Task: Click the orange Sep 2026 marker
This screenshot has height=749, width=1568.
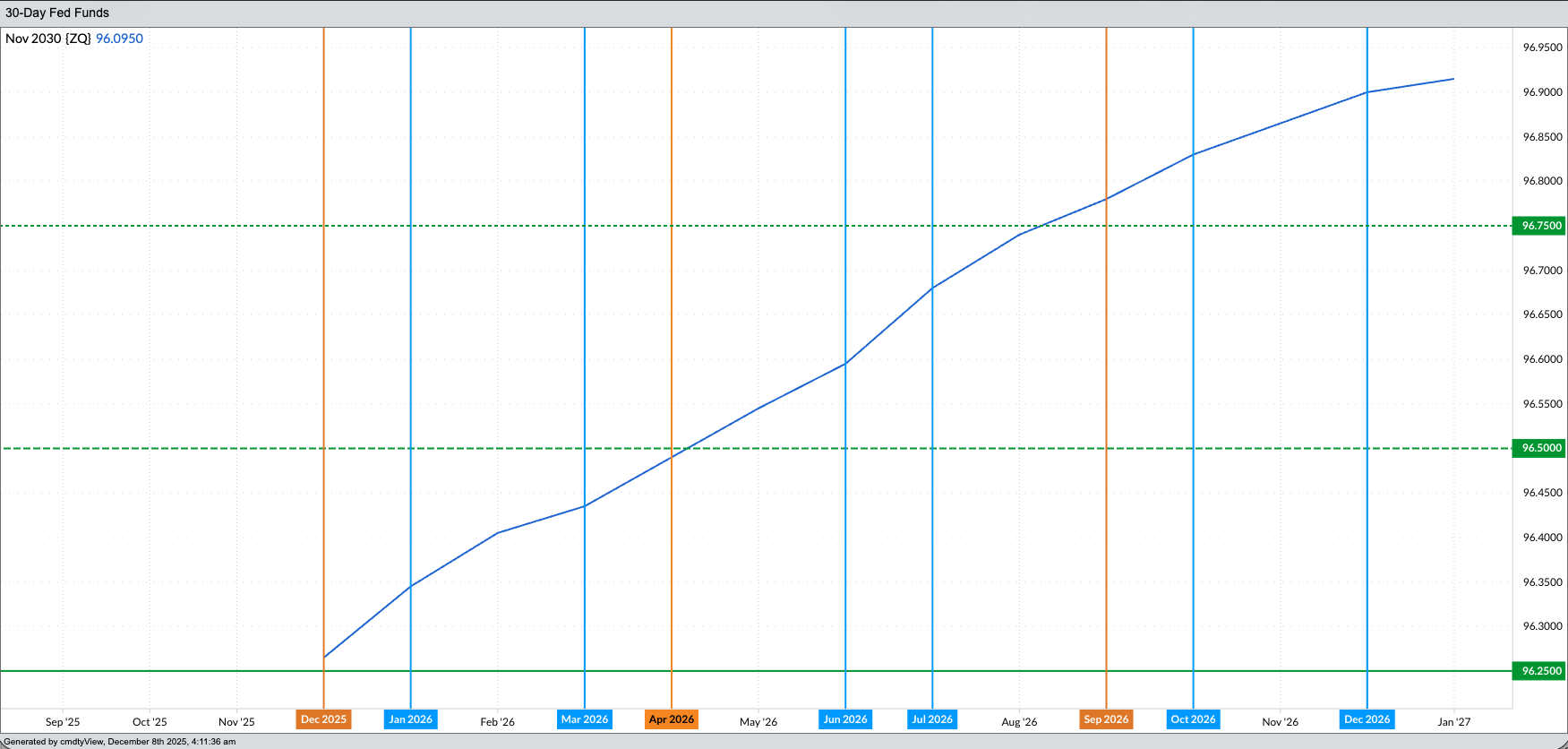Action: 1106,719
